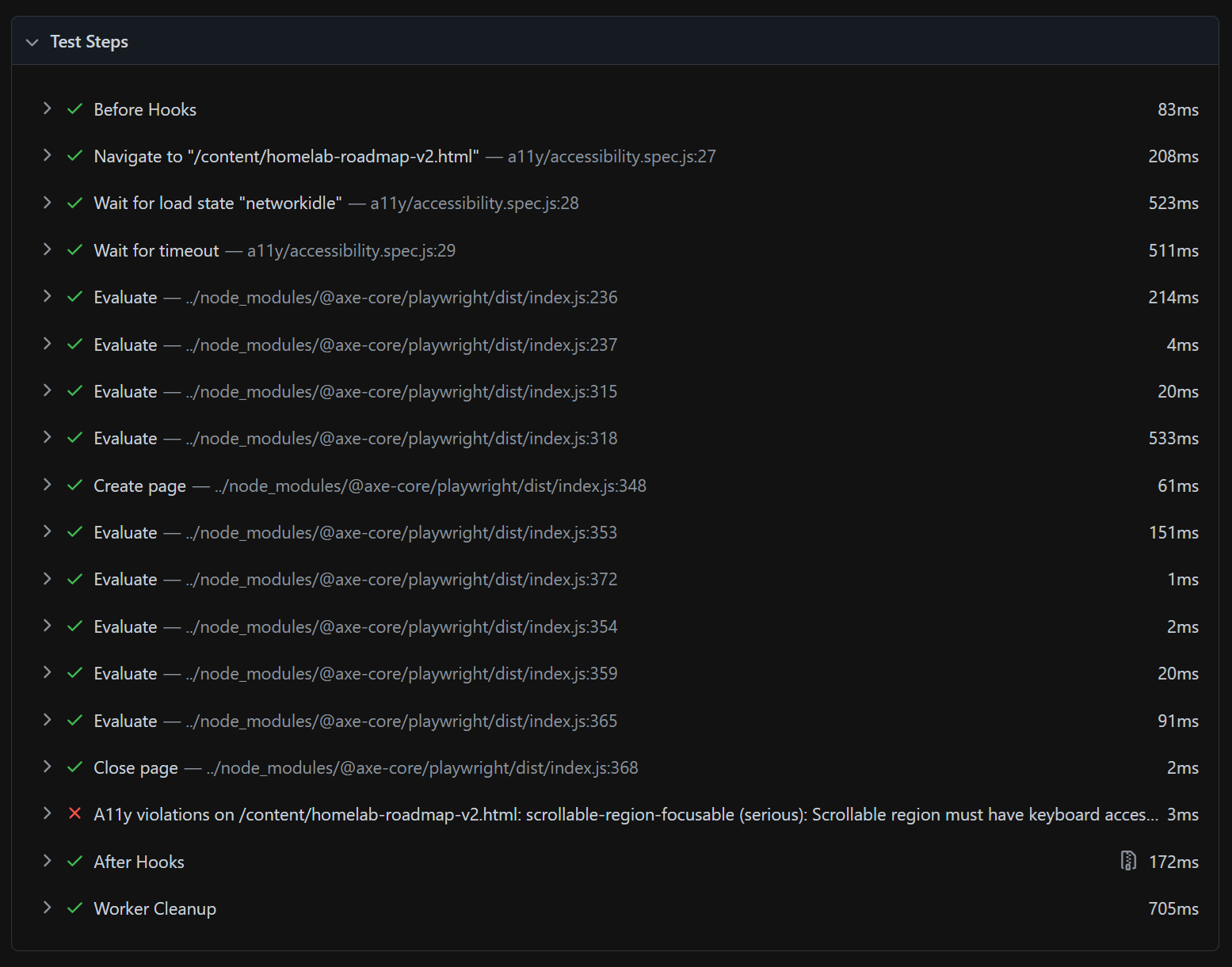Expand the Navigate to homelab-roadmap-v2.html step
The width and height of the screenshot is (1232, 967).
point(47,156)
